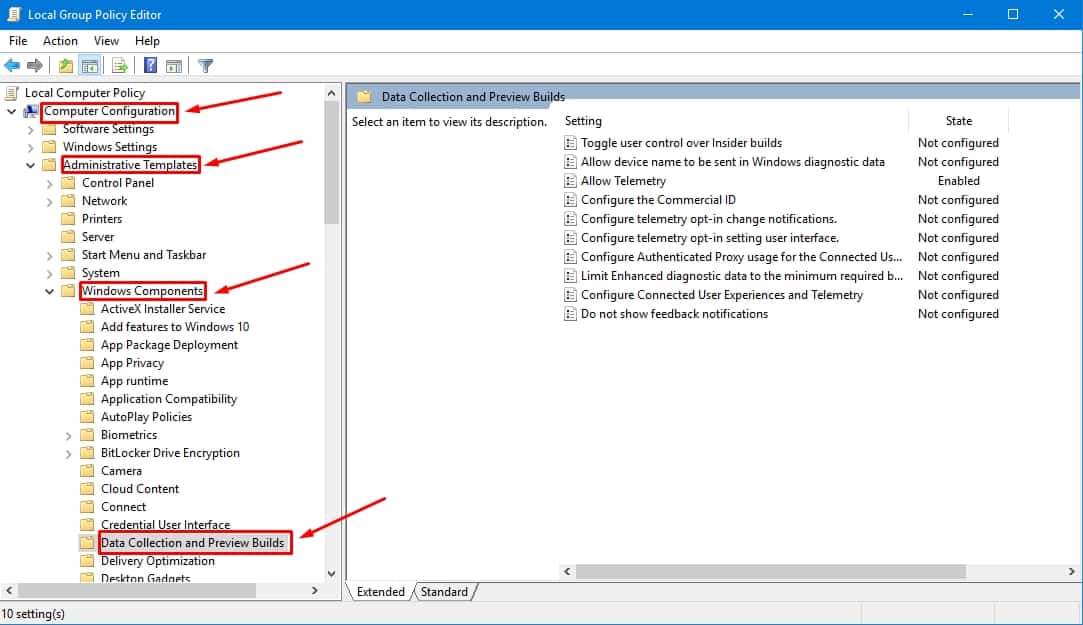This screenshot has height=625, width=1083.
Task: Select the App runtime folder
Action: [134, 381]
